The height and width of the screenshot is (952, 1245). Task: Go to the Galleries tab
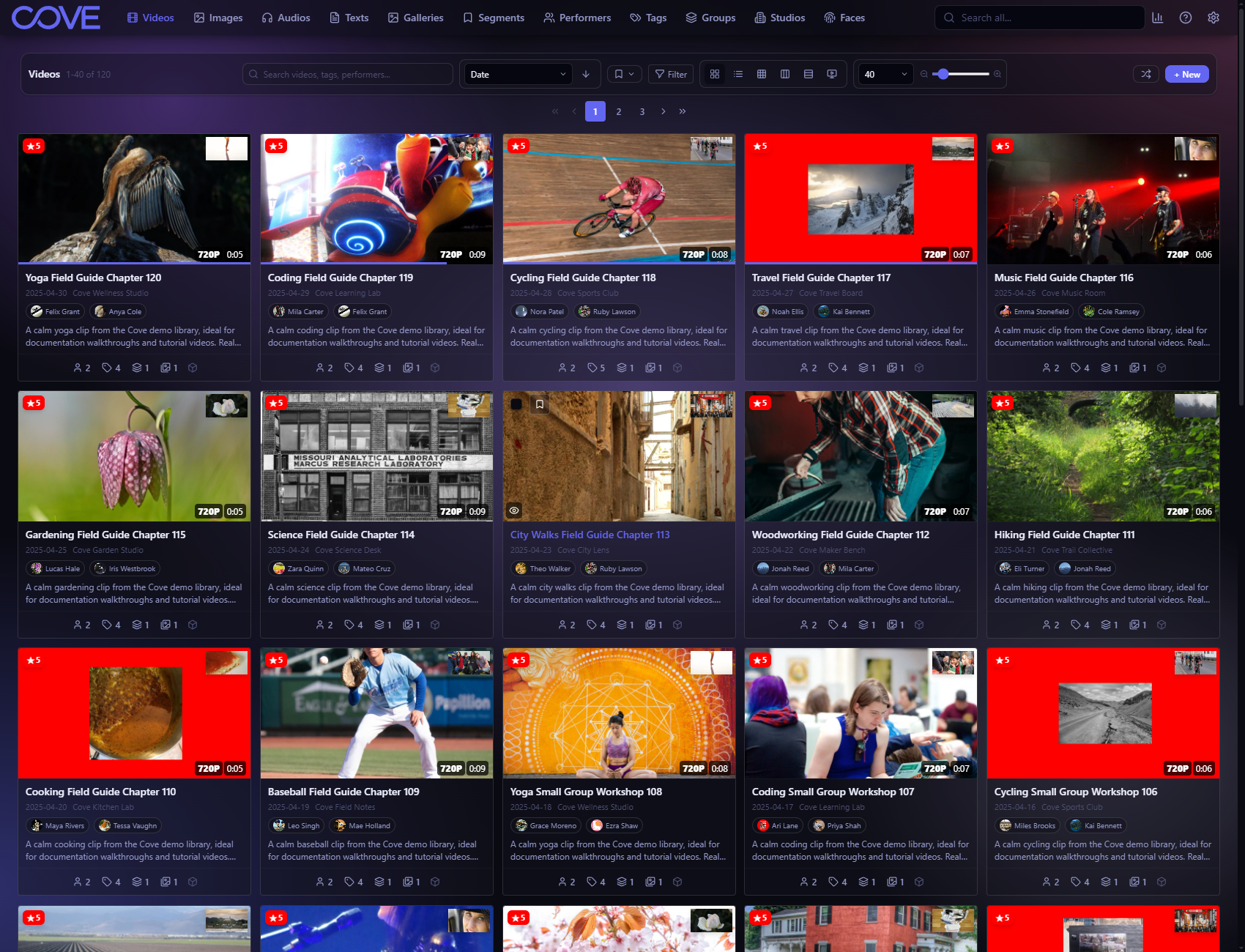(416, 18)
